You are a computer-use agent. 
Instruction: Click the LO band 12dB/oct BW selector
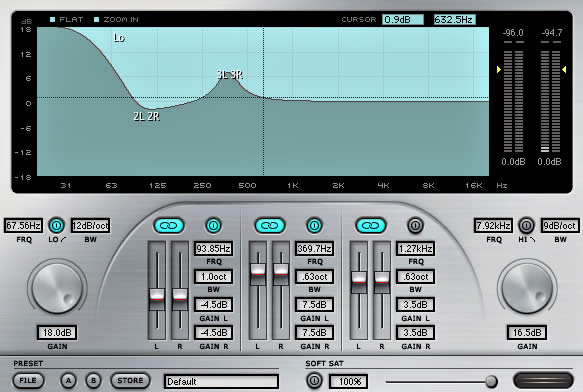pos(90,226)
